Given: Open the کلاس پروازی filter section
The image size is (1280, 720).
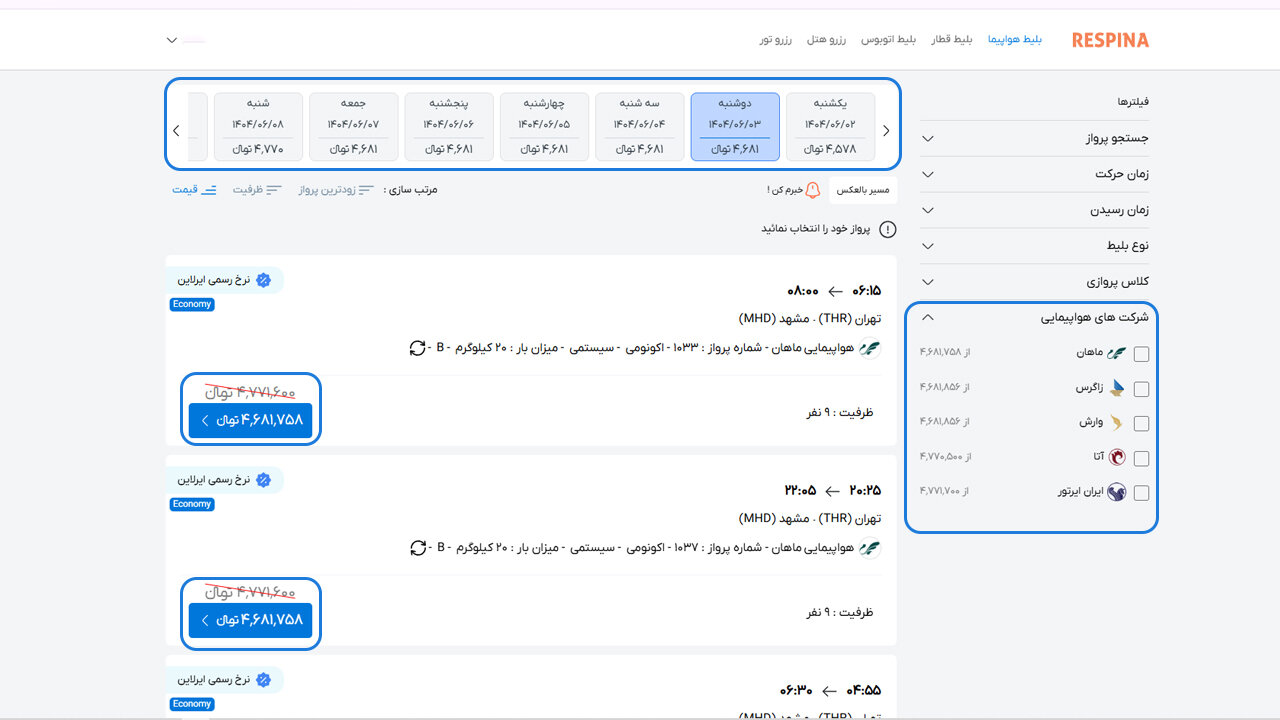Looking at the screenshot, I should pyautogui.click(x=927, y=281).
